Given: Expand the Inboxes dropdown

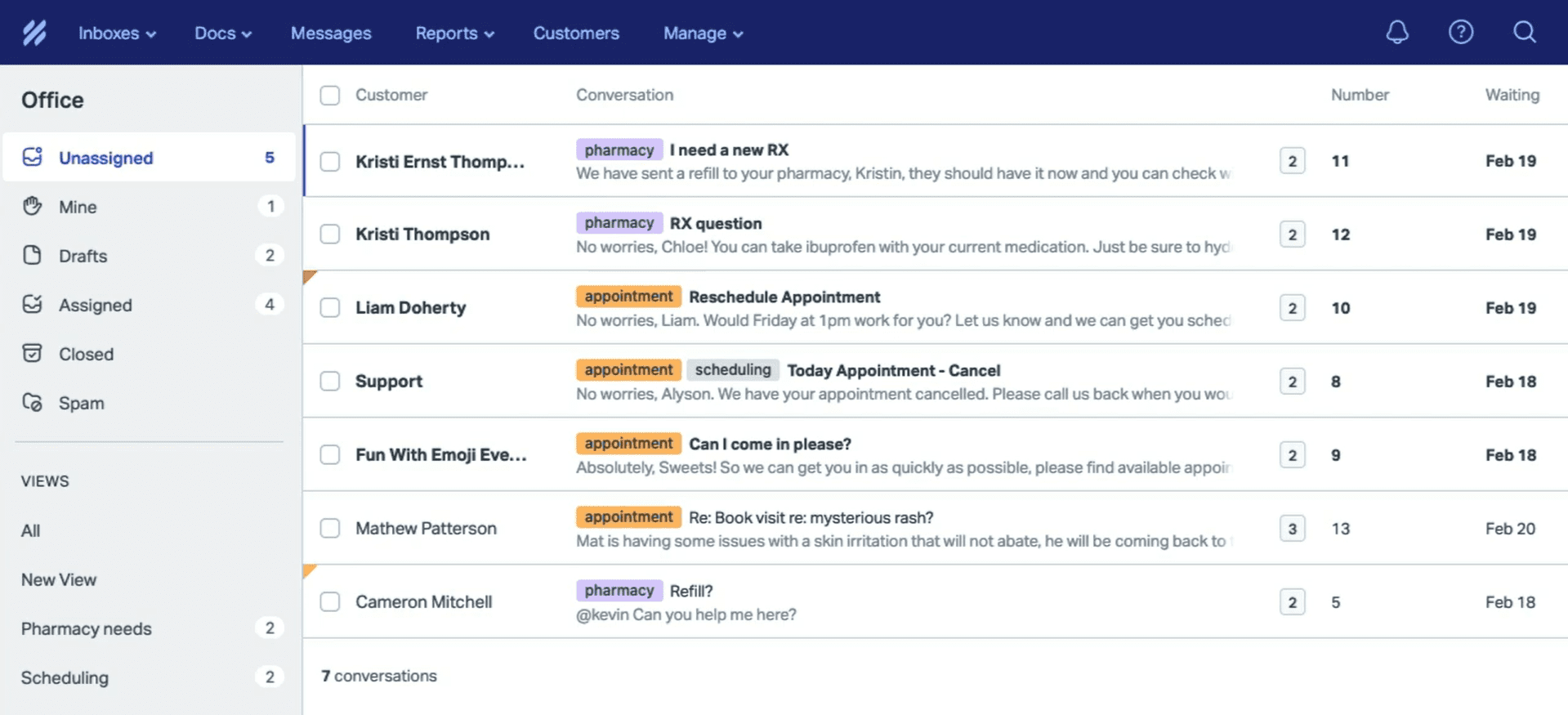Looking at the screenshot, I should pos(117,34).
